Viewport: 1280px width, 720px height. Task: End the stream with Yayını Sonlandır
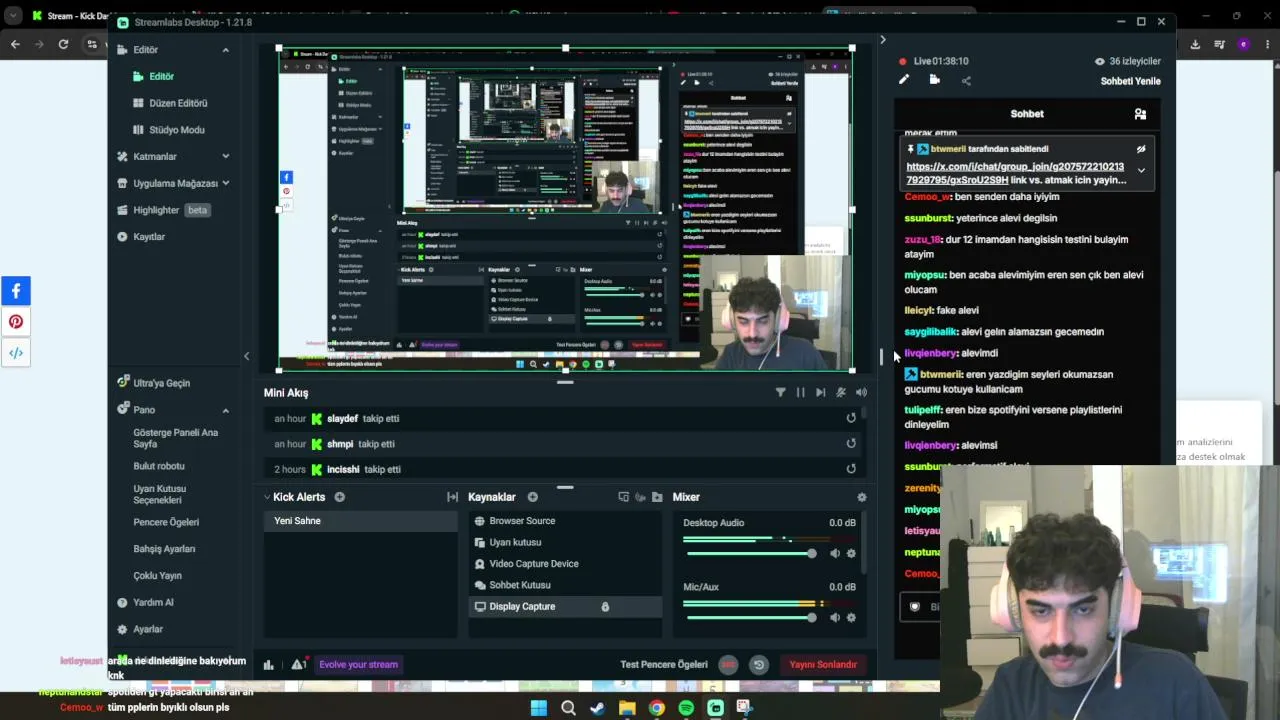tap(823, 665)
